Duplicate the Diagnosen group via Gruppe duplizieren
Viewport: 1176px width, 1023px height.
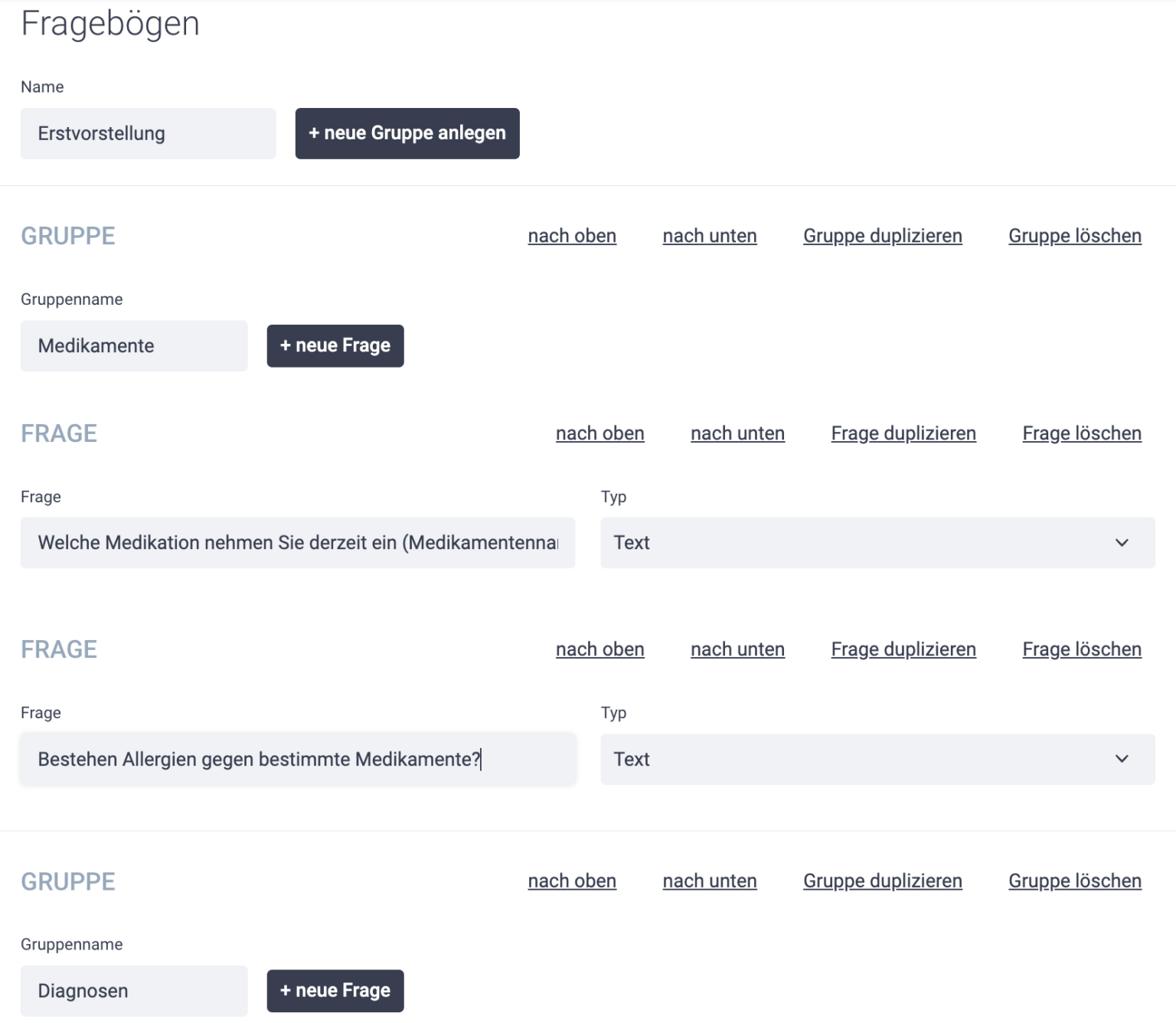click(882, 881)
